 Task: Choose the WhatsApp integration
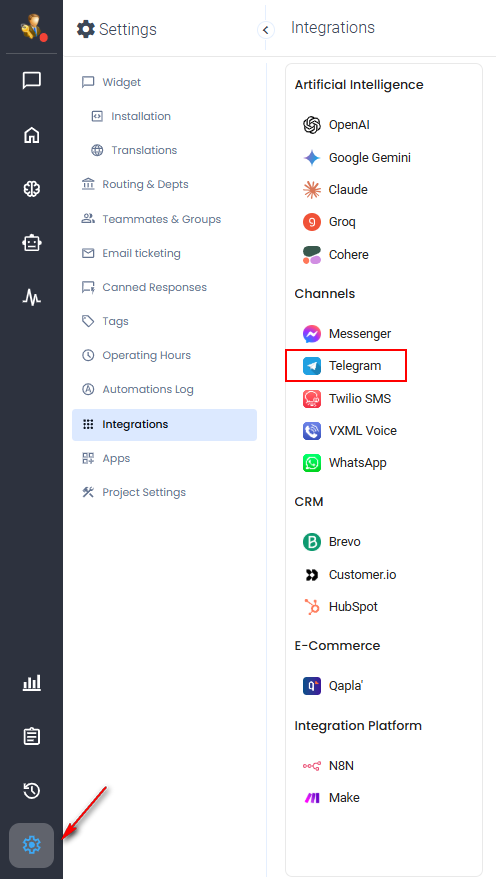click(345, 463)
